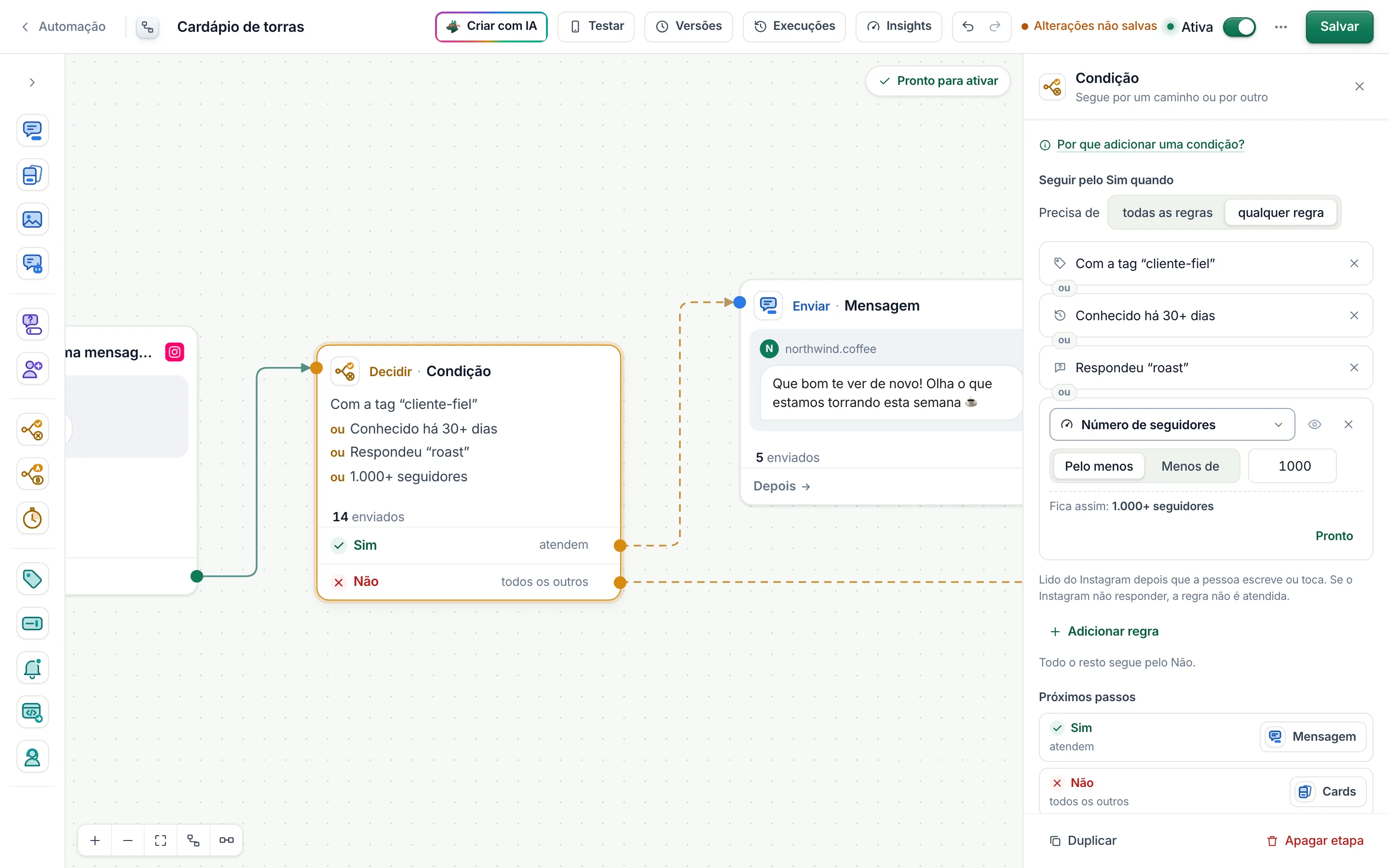Image resolution: width=1389 pixels, height=868 pixels.
Task: Click Criar com IA
Action: coord(491,27)
